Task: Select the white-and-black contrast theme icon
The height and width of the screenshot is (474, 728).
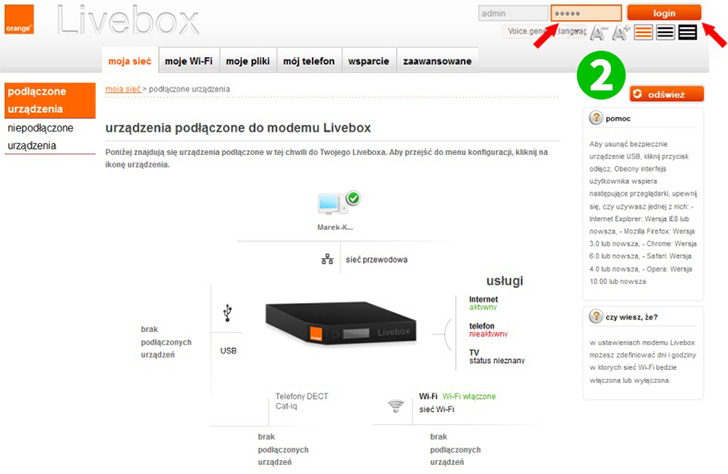Action: click(665, 32)
